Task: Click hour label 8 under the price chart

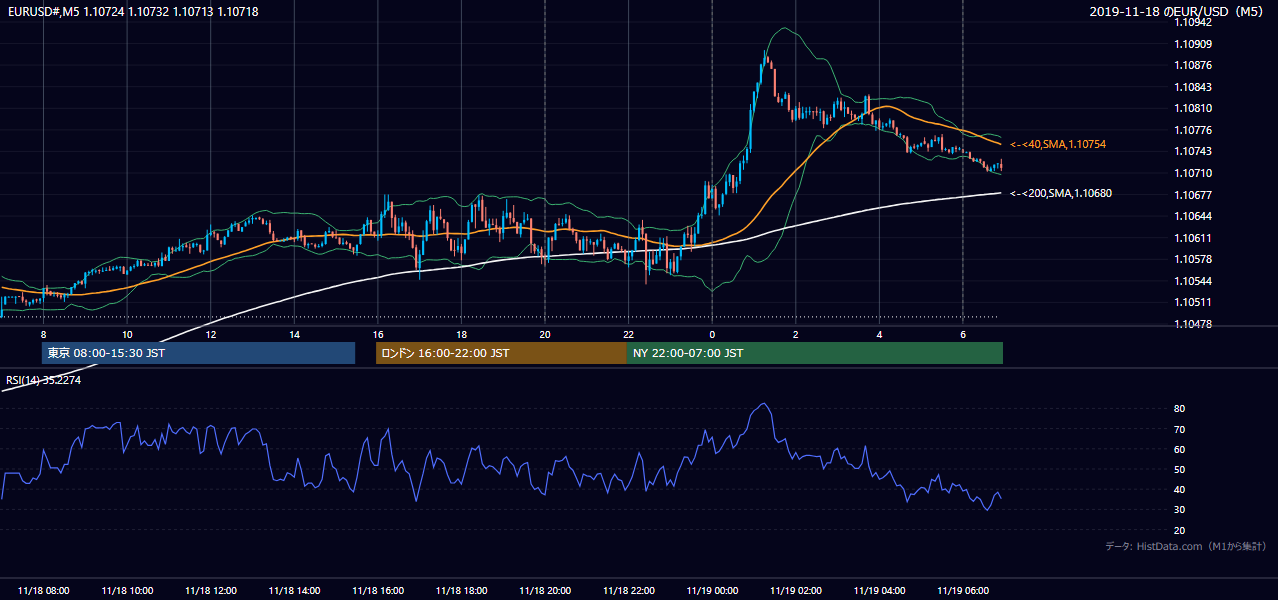Action: pos(44,334)
